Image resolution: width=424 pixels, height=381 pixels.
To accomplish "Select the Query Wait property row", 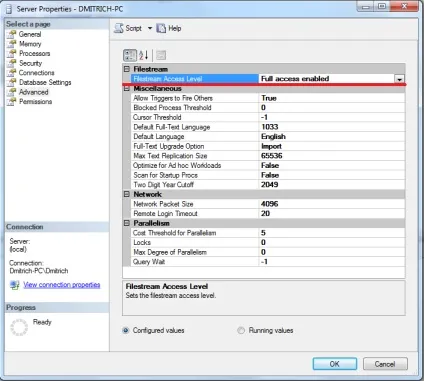I will pyautogui.click(x=268, y=262).
